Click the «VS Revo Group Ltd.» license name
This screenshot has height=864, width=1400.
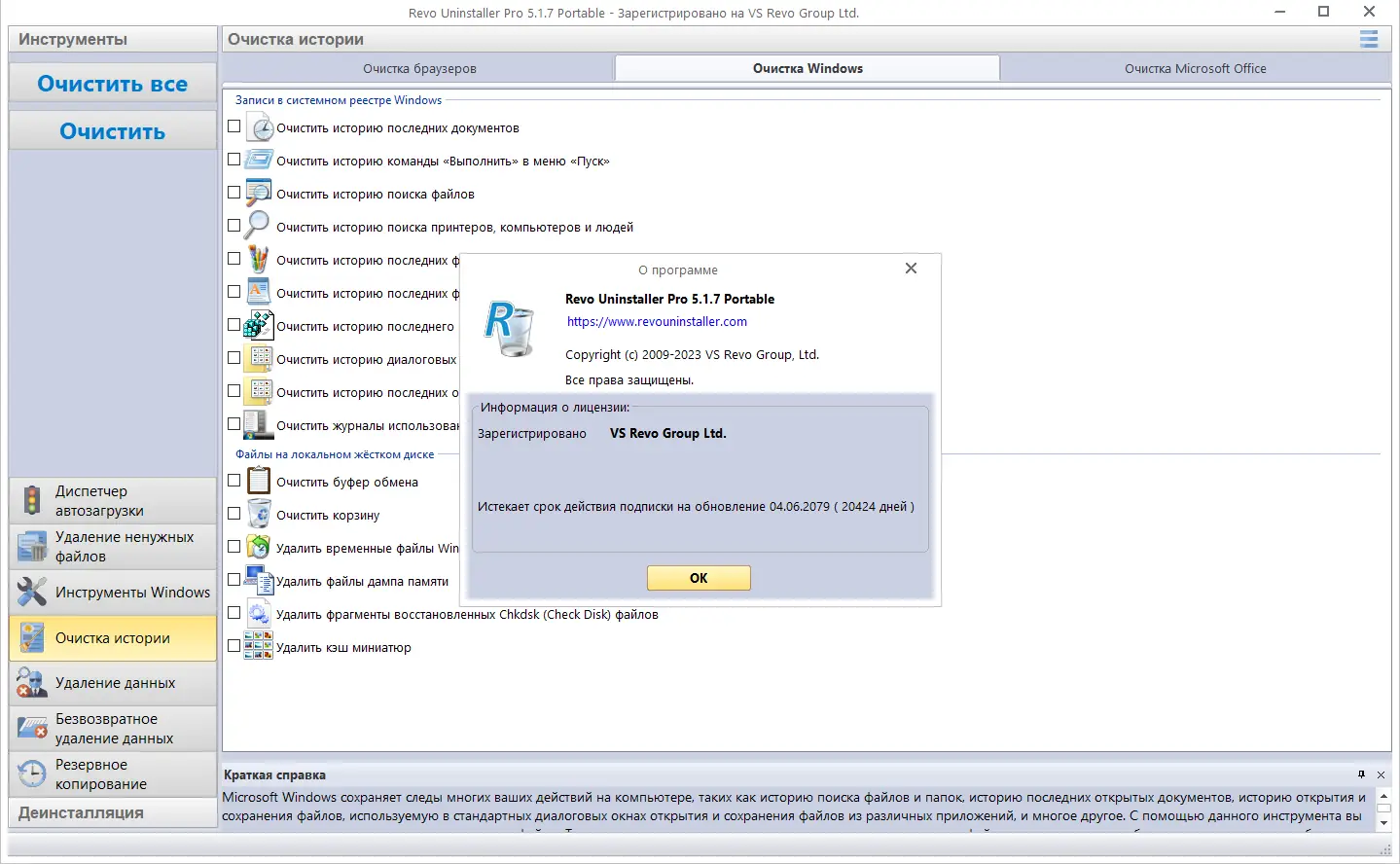click(x=668, y=434)
